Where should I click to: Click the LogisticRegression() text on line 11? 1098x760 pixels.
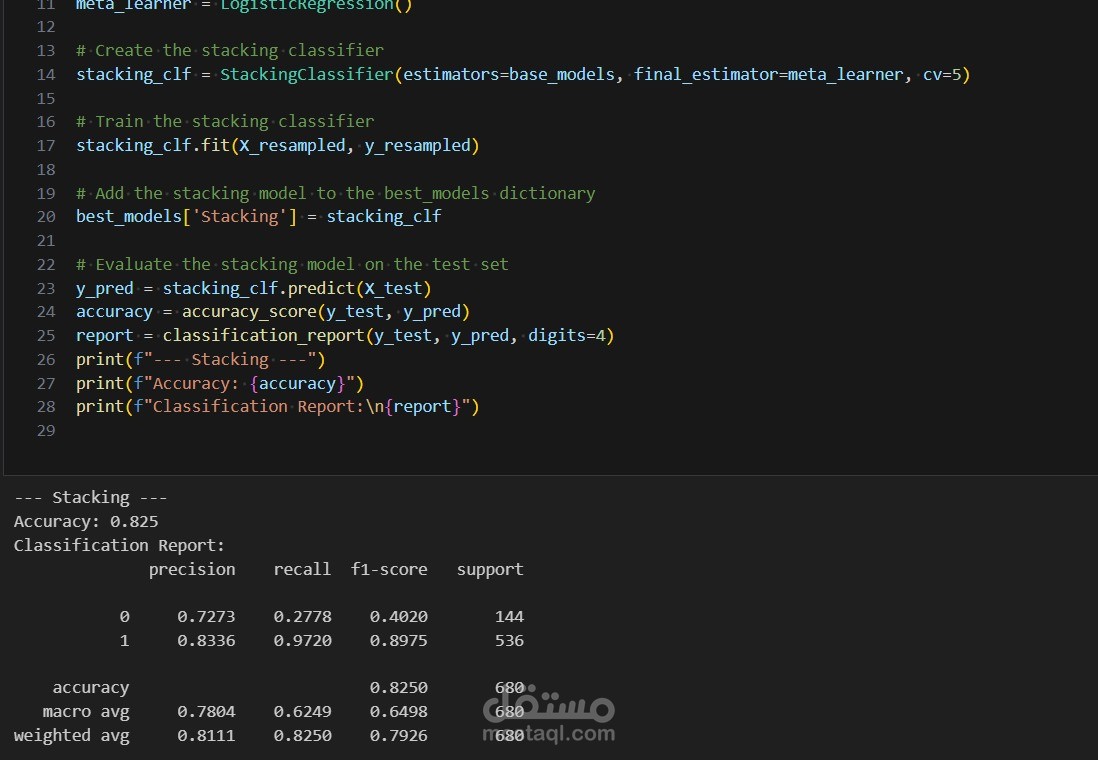tap(317, 6)
